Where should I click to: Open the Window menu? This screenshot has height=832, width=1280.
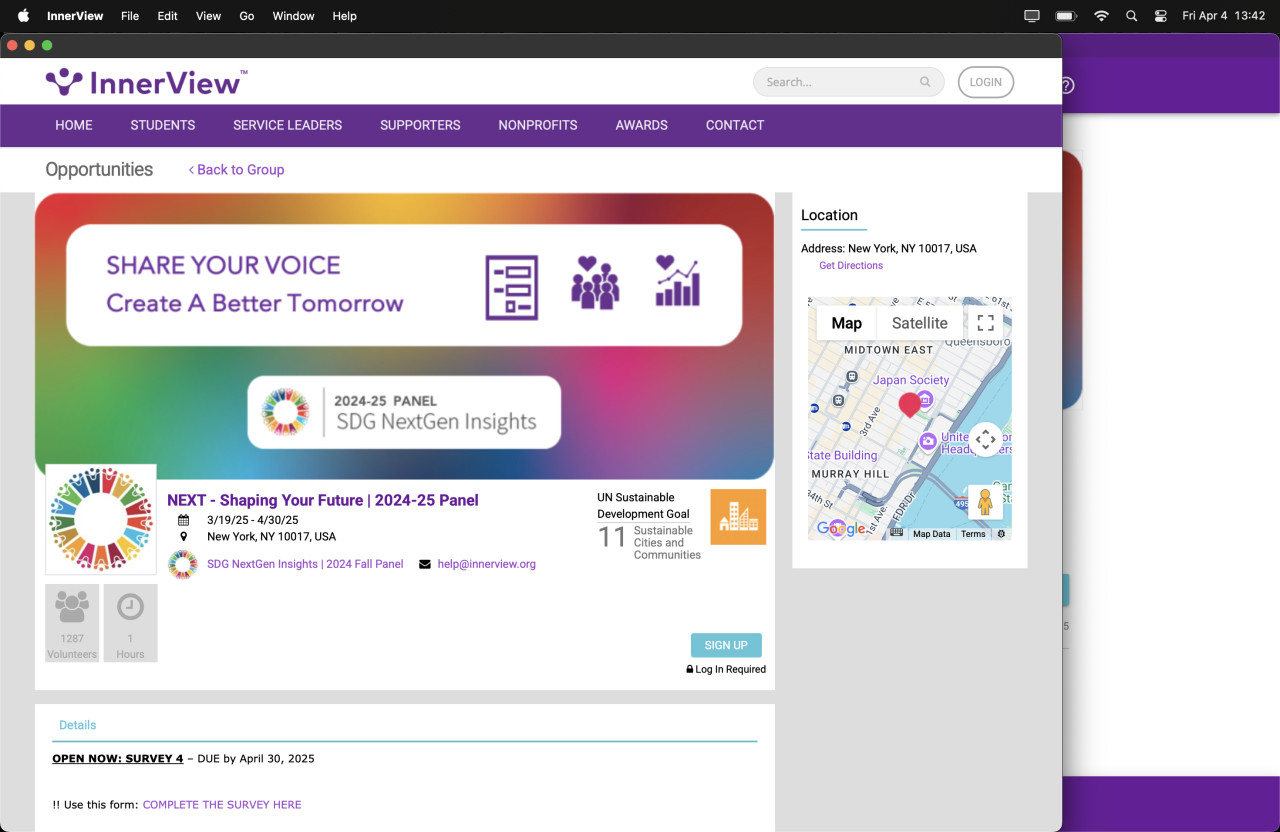click(293, 16)
